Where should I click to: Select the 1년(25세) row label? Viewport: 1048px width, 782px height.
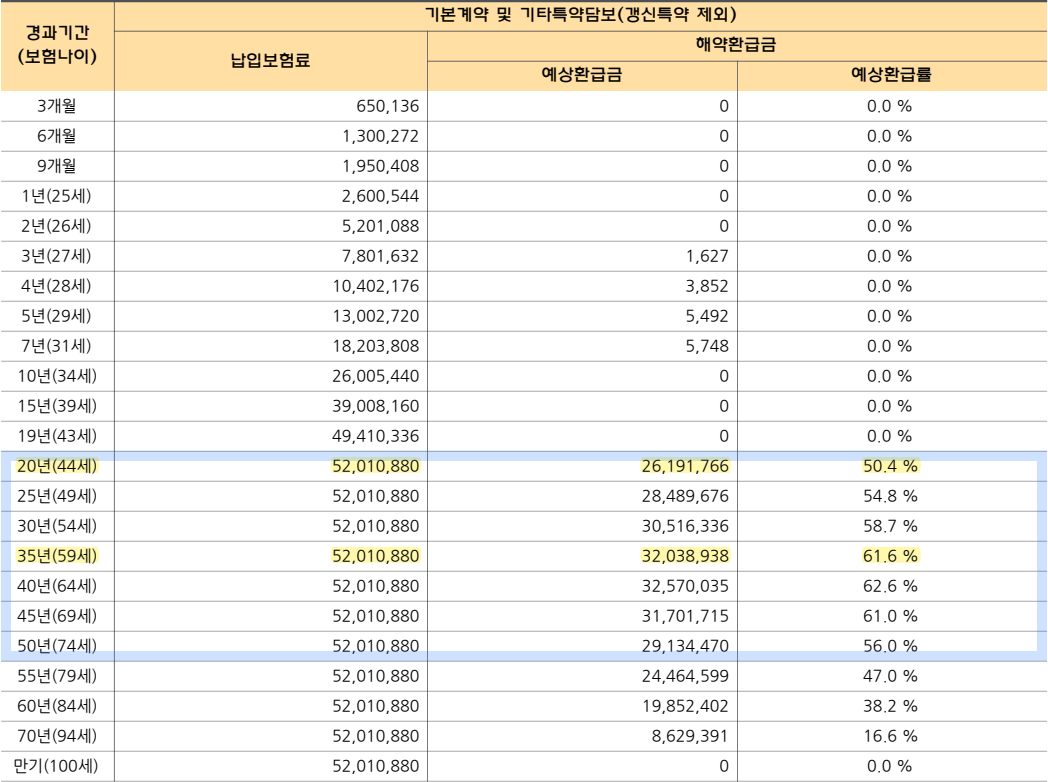click(56, 197)
